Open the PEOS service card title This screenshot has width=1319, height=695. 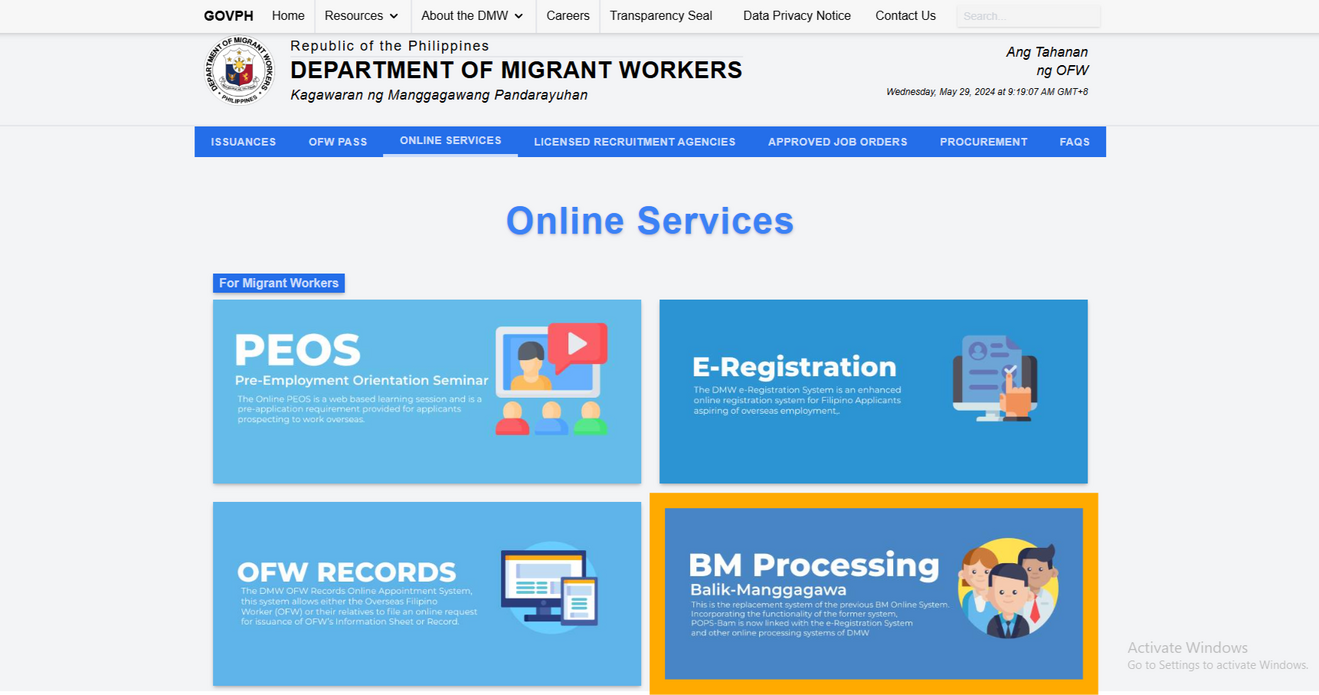(x=297, y=351)
